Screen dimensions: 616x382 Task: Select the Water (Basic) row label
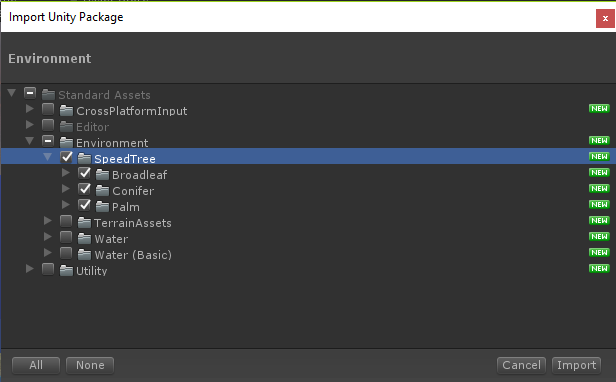coord(133,255)
